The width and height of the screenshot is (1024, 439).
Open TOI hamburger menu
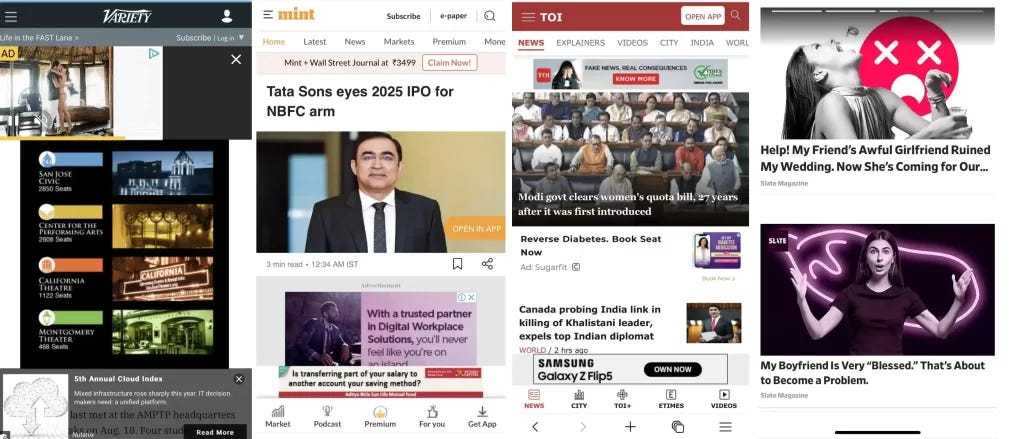click(528, 17)
